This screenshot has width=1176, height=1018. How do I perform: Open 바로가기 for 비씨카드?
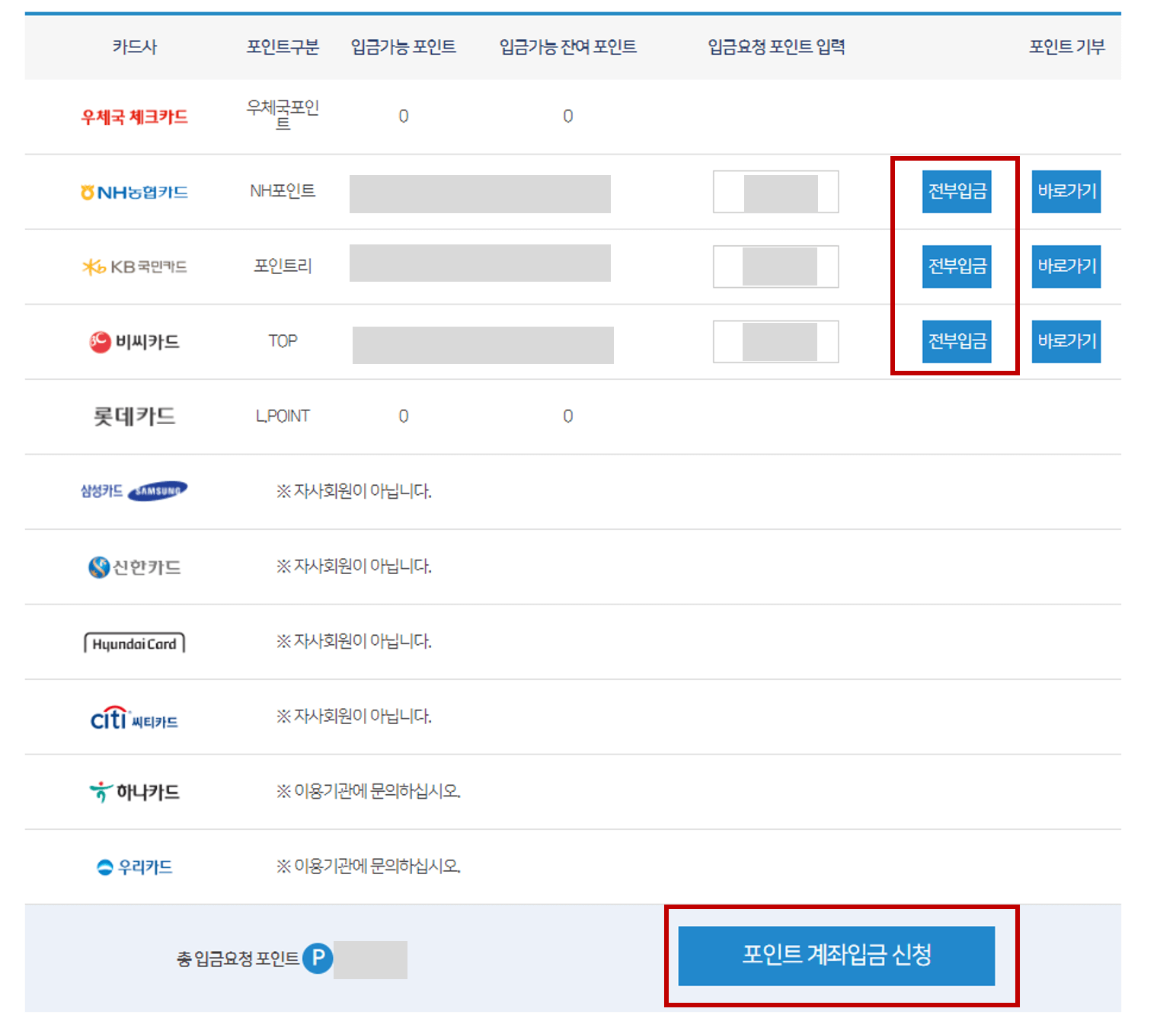pos(1066,341)
